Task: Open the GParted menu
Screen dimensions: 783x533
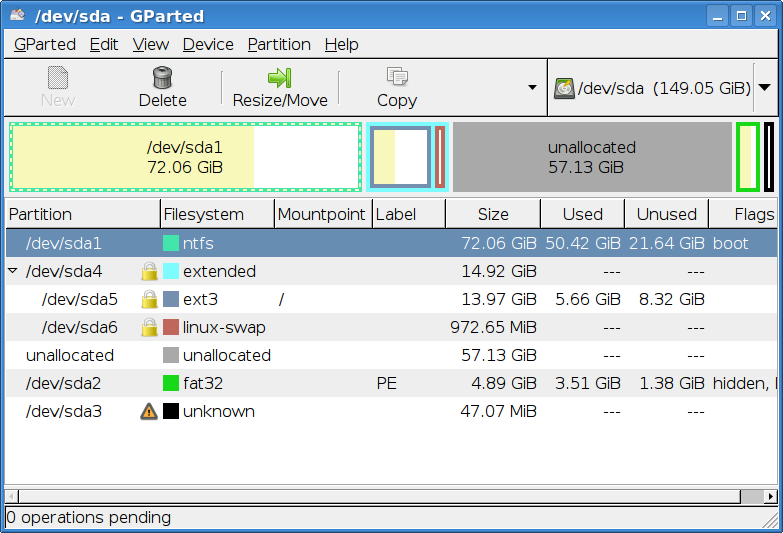Action: (45, 44)
